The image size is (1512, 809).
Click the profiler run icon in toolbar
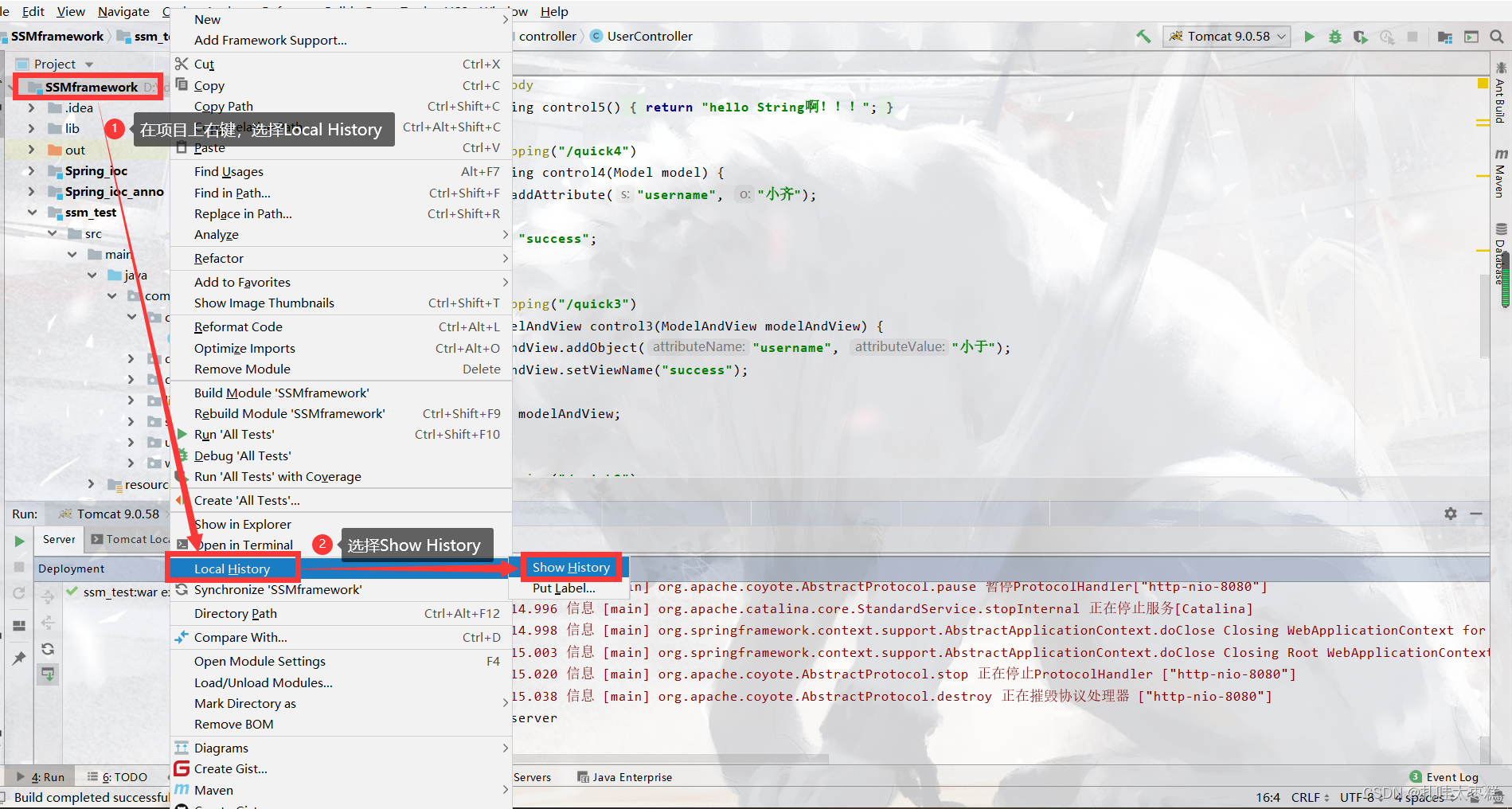click(1387, 37)
